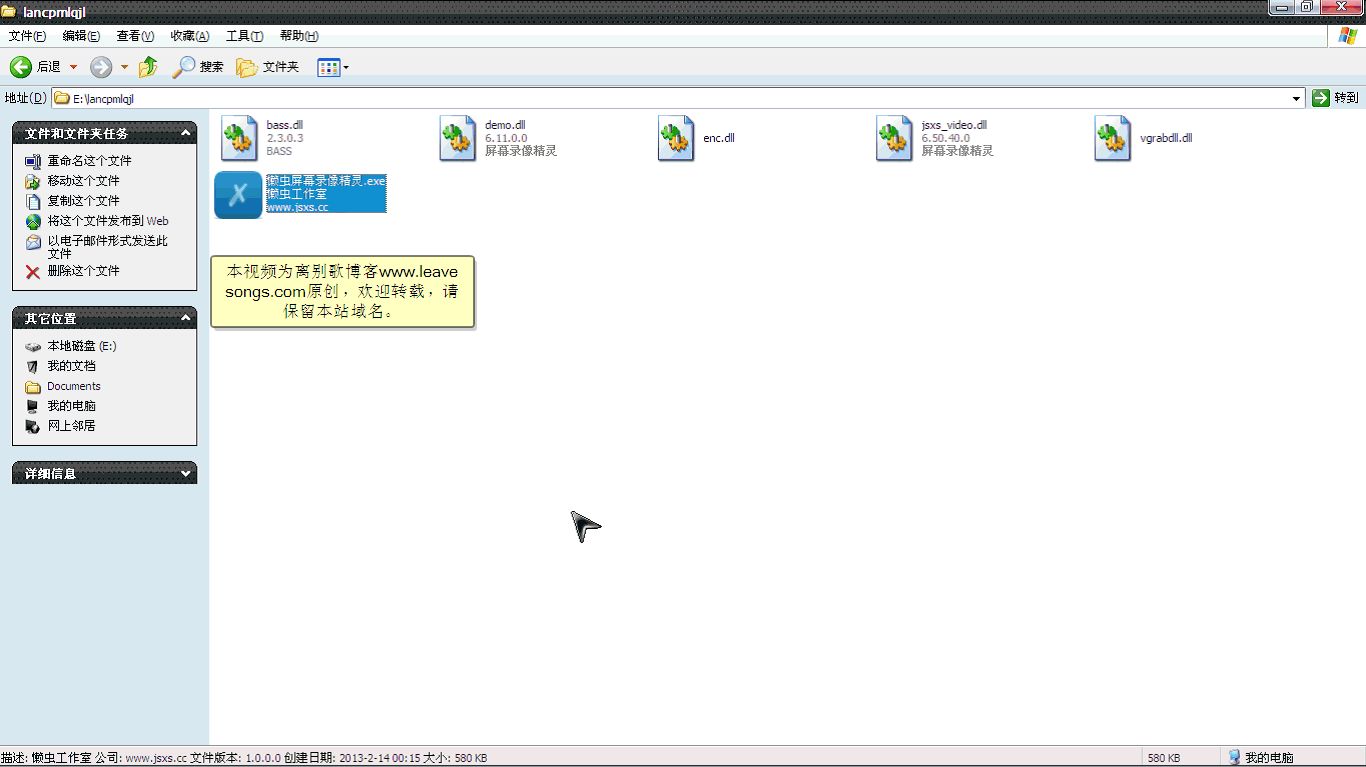Click the local disk E: drive icon
This screenshot has height=767, width=1366.
point(33,346)
